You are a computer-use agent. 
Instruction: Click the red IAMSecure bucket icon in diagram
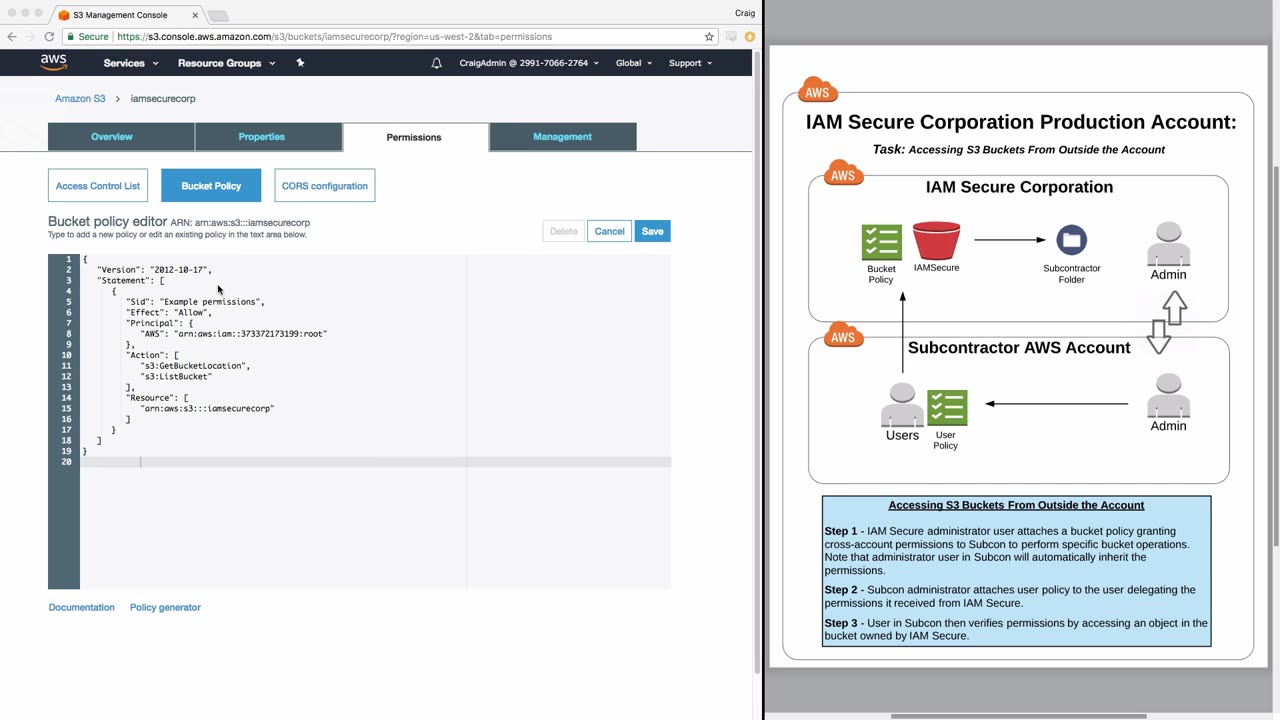point(936,241)
